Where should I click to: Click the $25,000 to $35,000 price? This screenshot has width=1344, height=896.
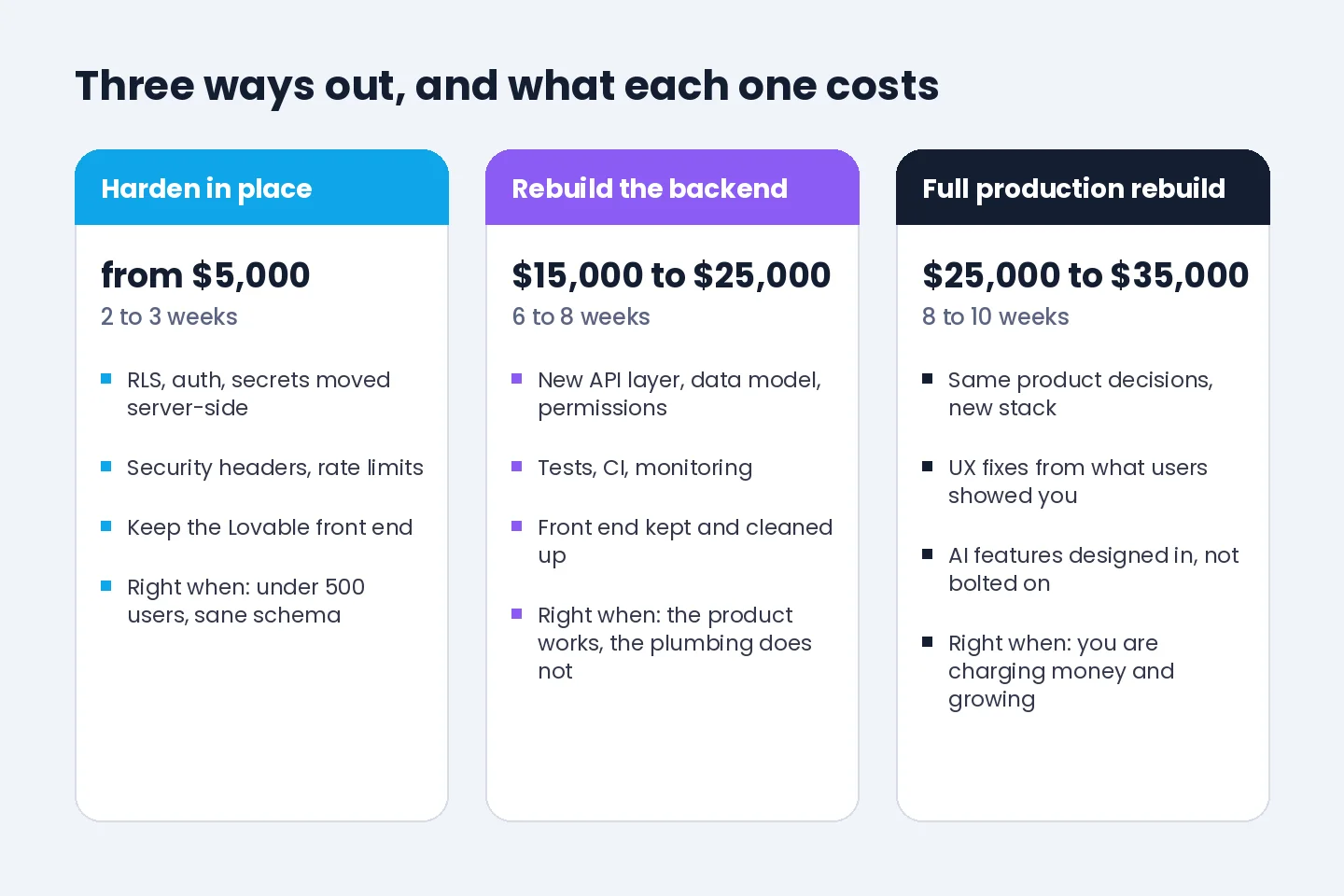pyautogui.click(x=1085, y=275)
